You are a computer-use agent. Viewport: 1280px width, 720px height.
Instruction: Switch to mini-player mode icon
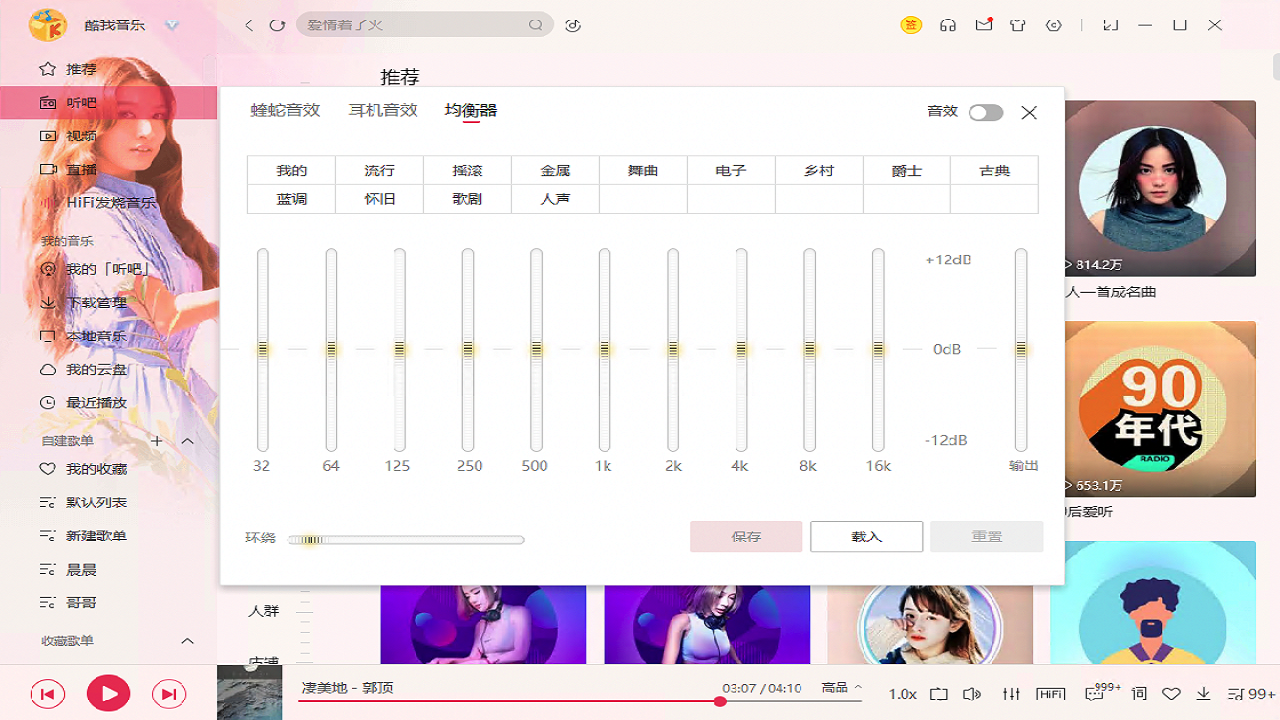(x=1110, y=25)
